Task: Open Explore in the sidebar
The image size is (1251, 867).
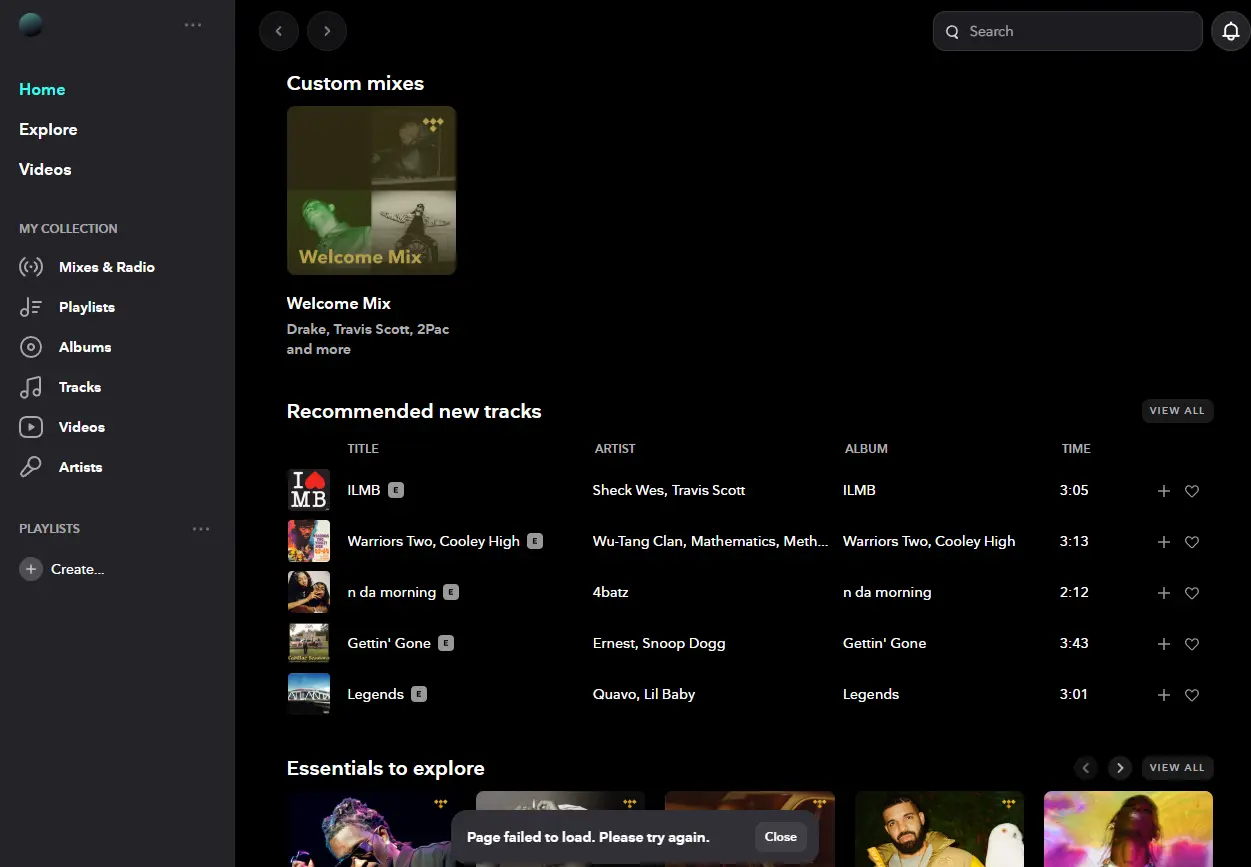Action: [48, 129]
